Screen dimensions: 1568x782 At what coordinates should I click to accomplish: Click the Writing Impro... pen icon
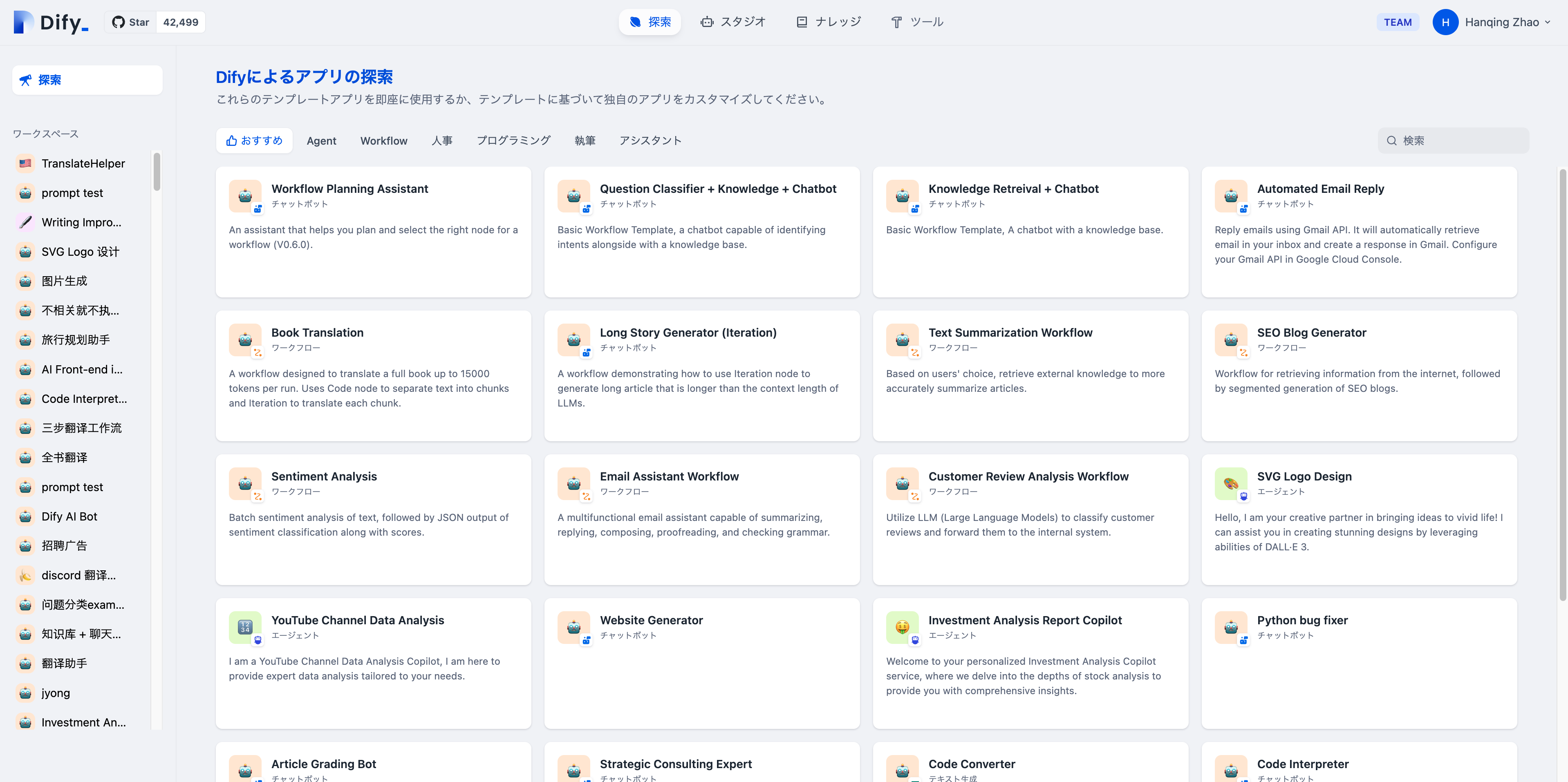(x=25, y=222)
